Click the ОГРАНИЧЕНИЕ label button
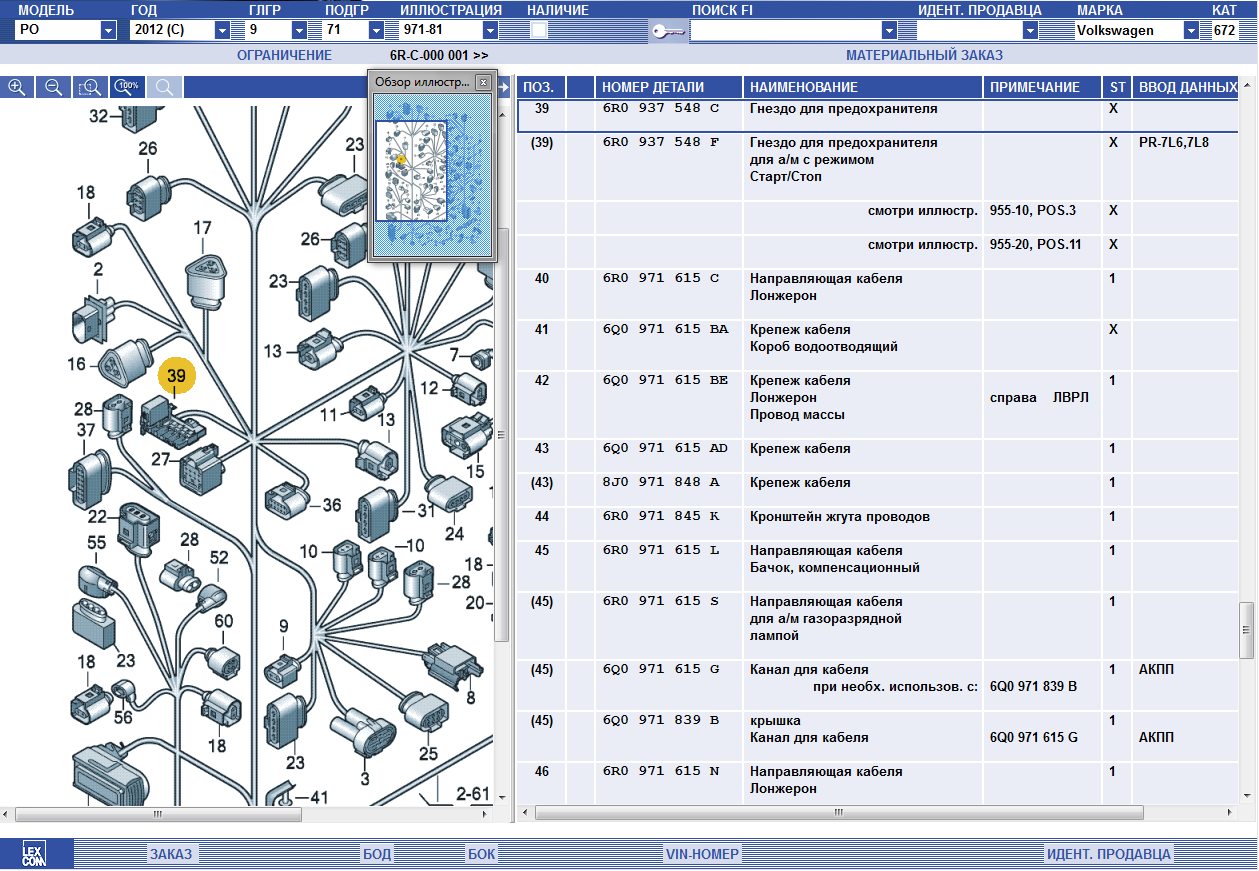Image resolution: width=1259 pixels, height=871 pixels. tap(284, 56)
